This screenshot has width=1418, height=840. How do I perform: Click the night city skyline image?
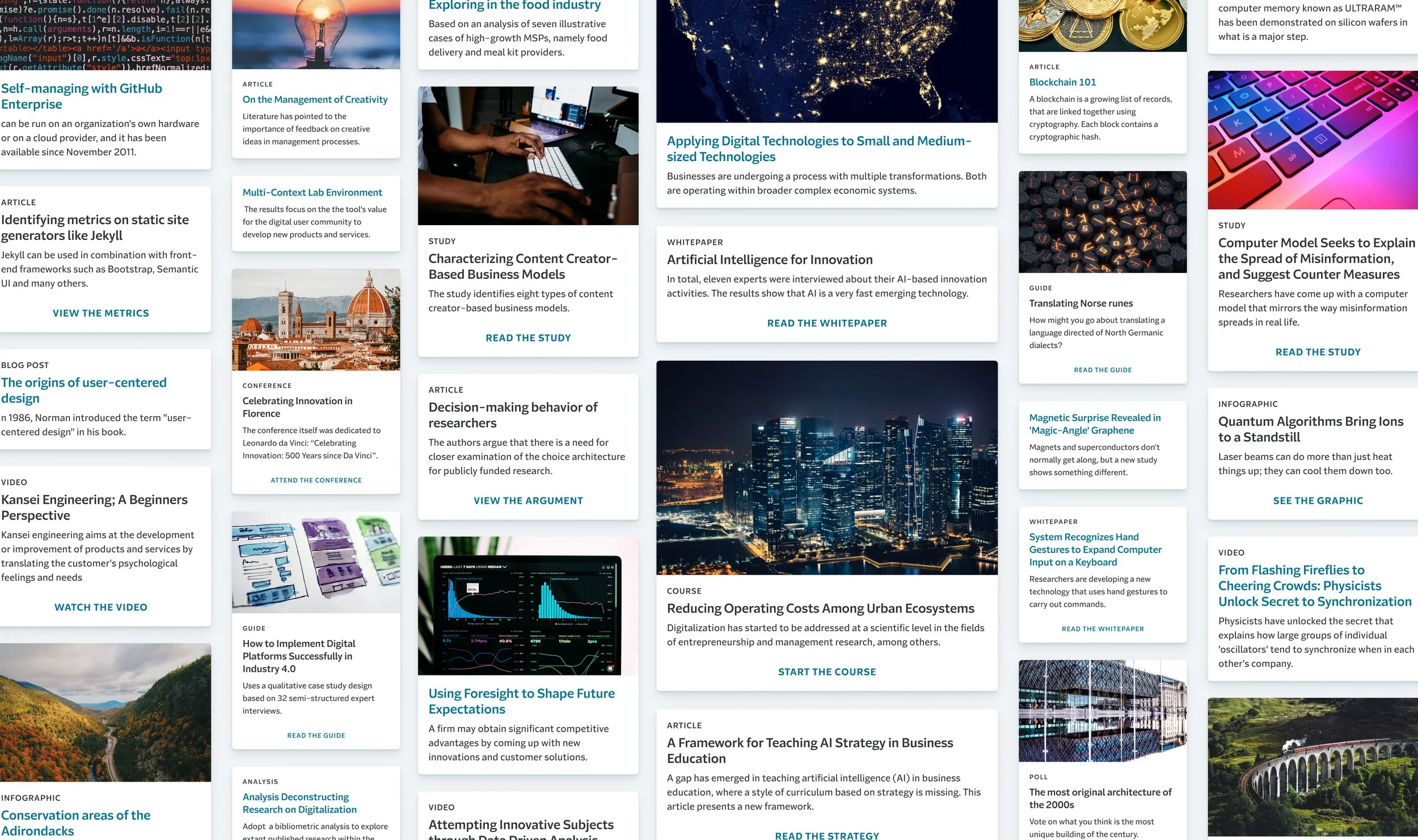[x=826, y=467]
